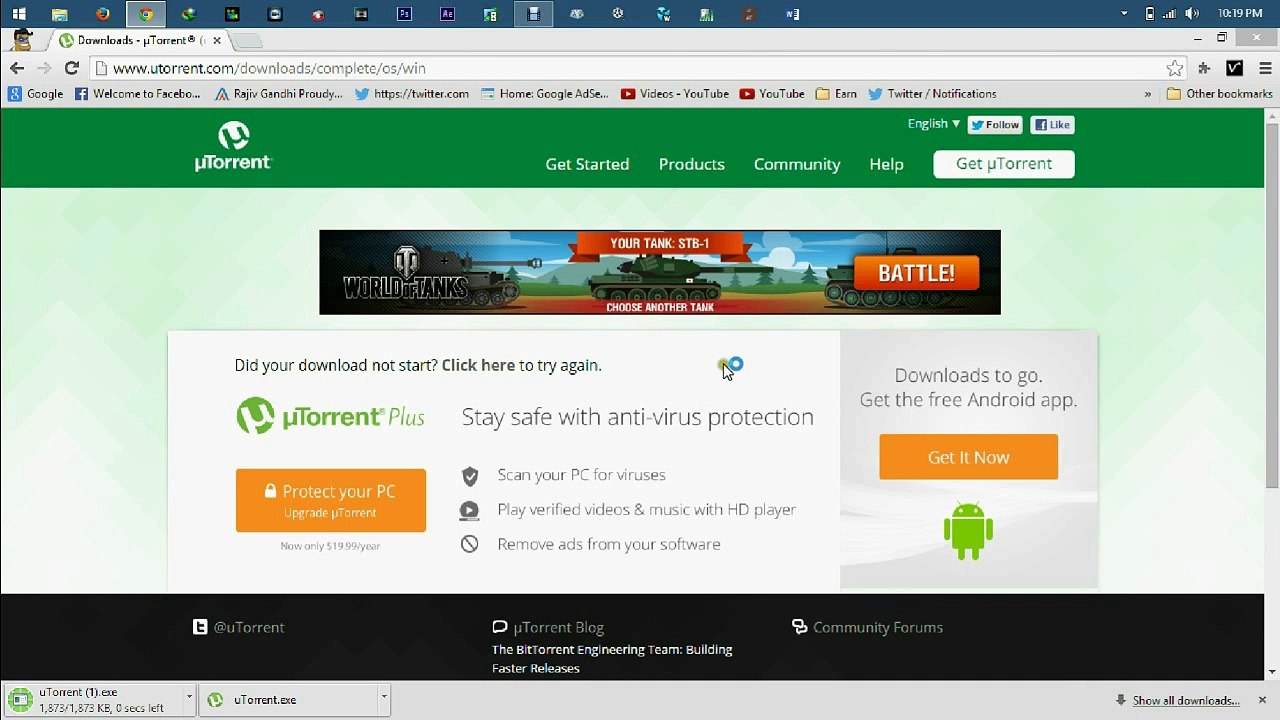Click Choose Another Tank in the ad
This screenshot has height=720, width=1280.
tap(660, 307)
